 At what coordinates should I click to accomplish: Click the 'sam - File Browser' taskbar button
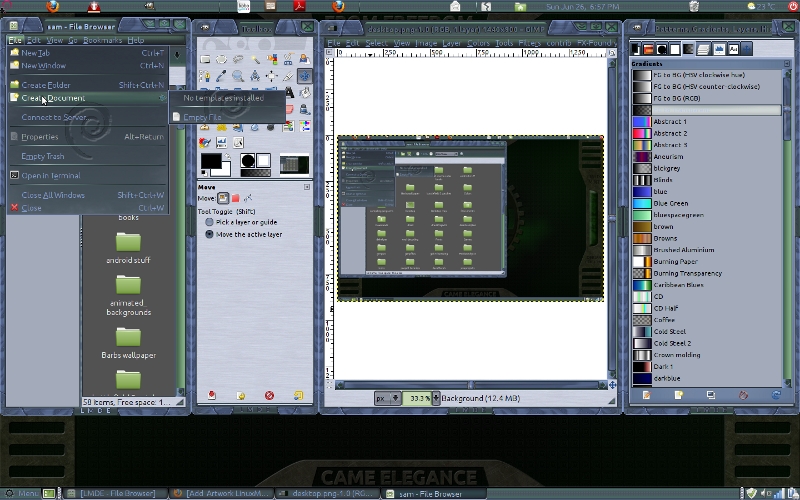(432, 493)
